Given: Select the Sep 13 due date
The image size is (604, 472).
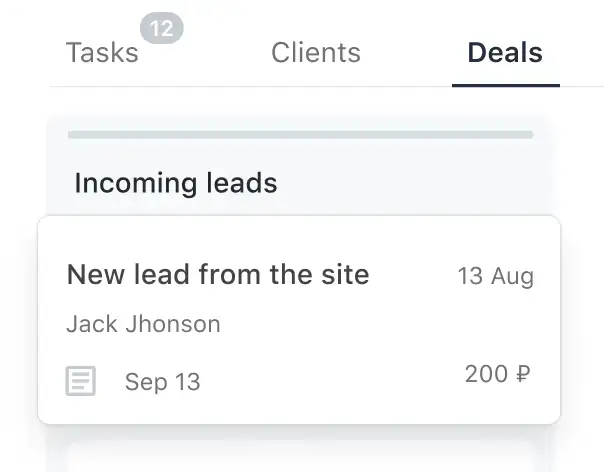Looking at the screenshot, I should pos(162,382).
